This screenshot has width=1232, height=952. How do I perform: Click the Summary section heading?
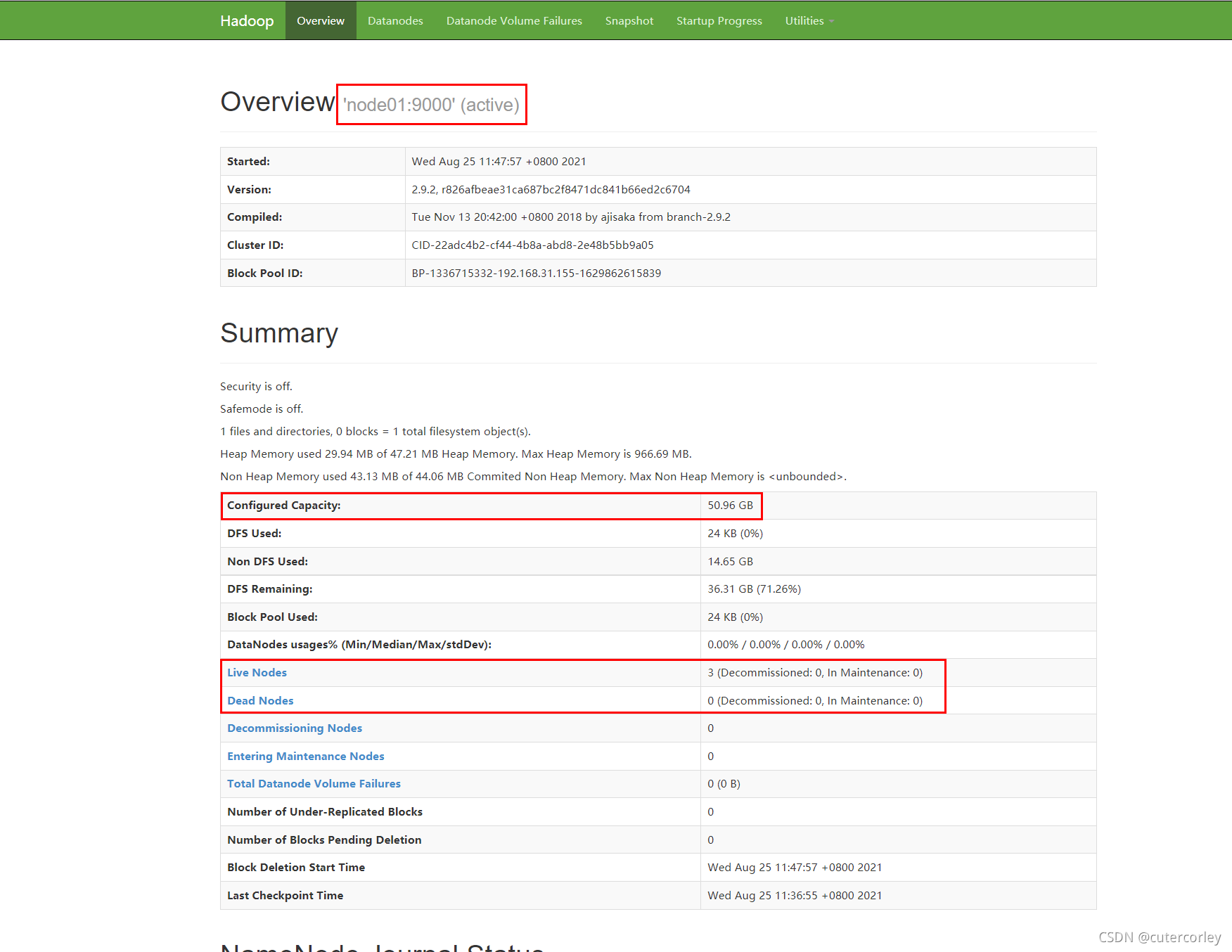pyautogui.click(x=279, y=333)
